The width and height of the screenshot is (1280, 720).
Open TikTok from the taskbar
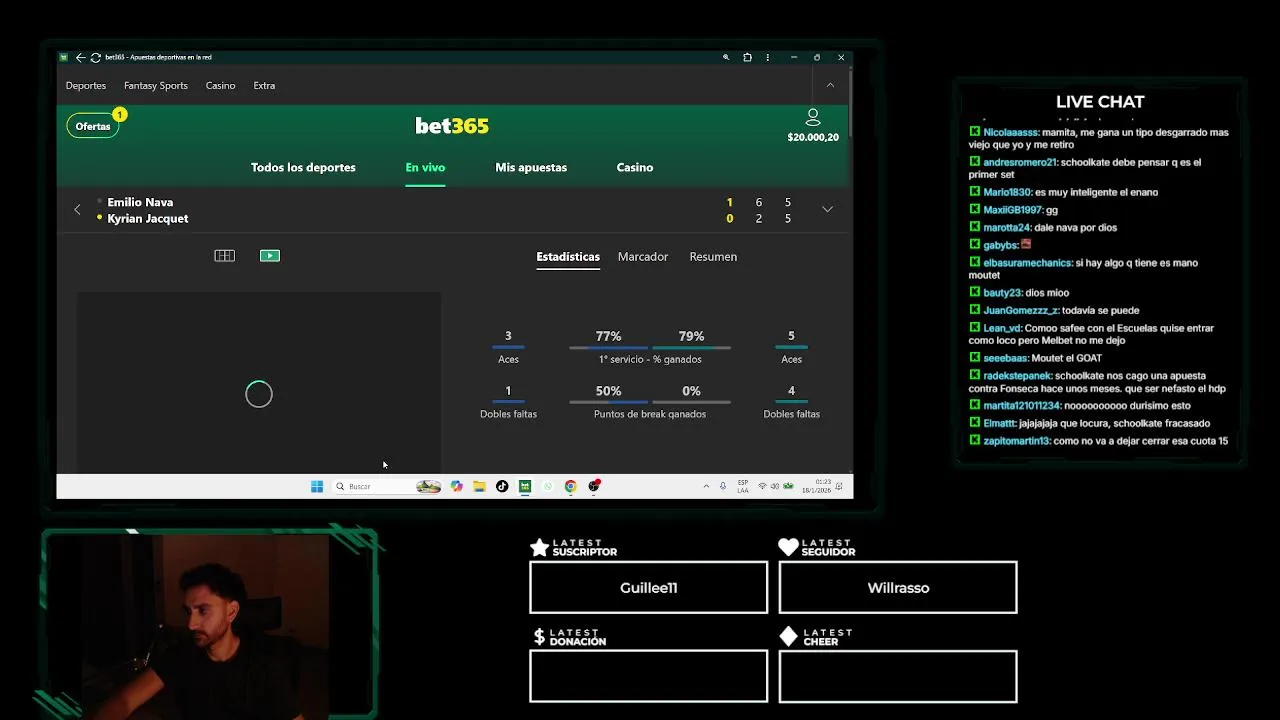point(502,486)
